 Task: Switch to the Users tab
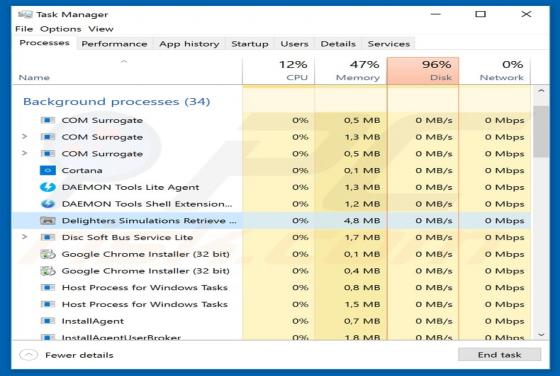tap(294, 44)
